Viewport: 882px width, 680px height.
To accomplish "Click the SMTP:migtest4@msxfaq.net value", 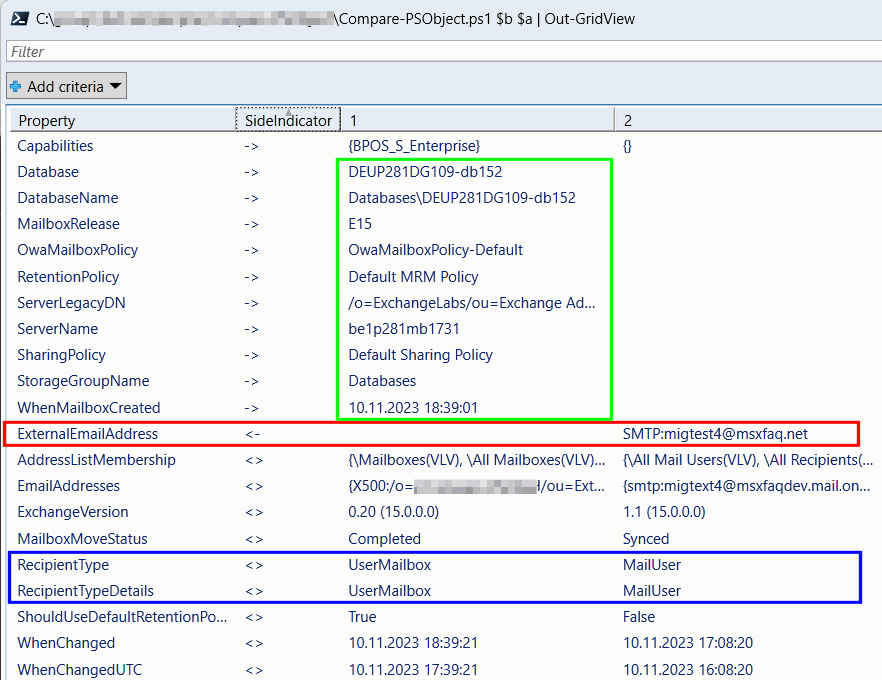I will tap(715, 434).
